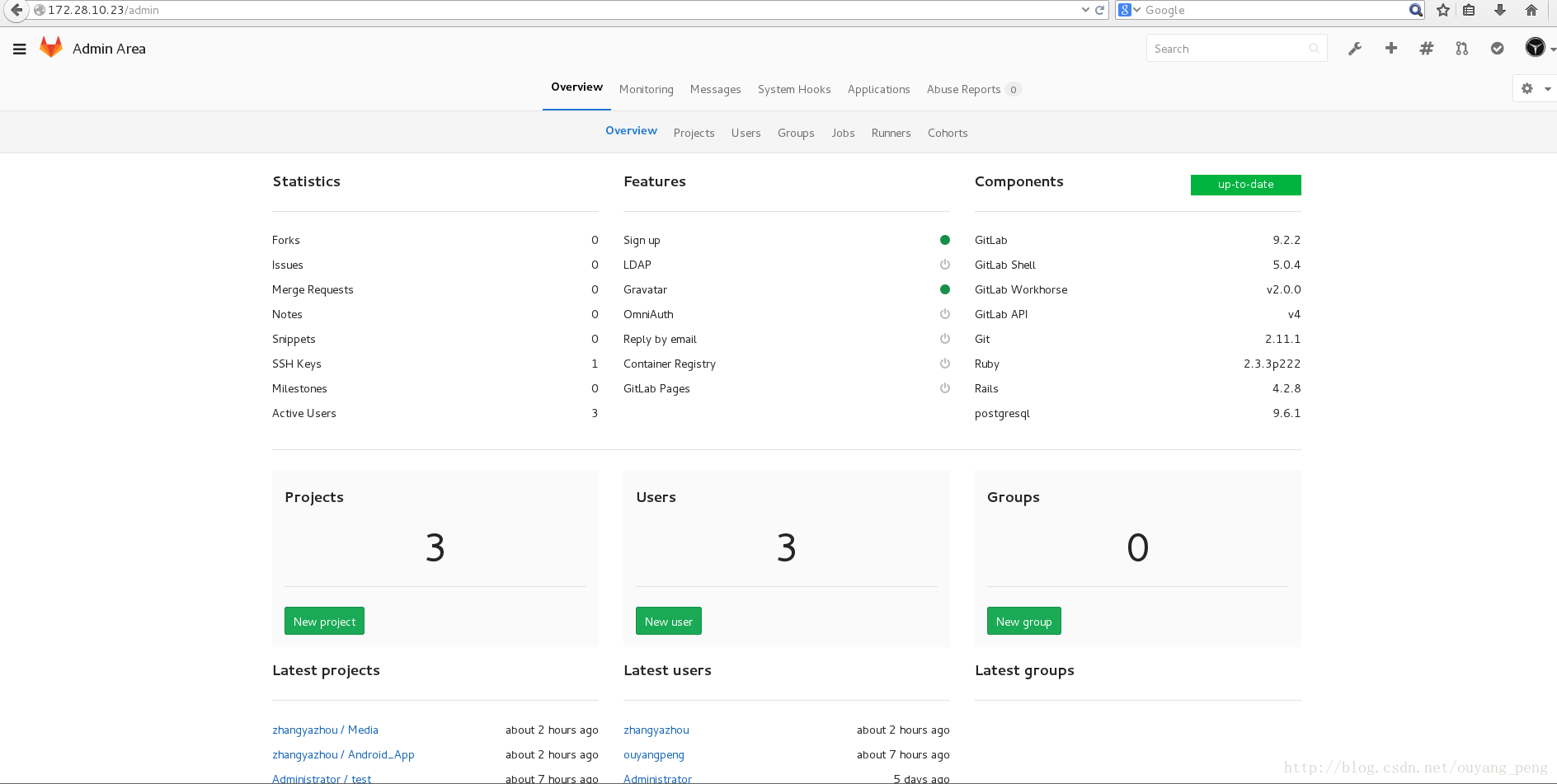
Task: Reload the page with browser refresh icon
Action: 1100,10
